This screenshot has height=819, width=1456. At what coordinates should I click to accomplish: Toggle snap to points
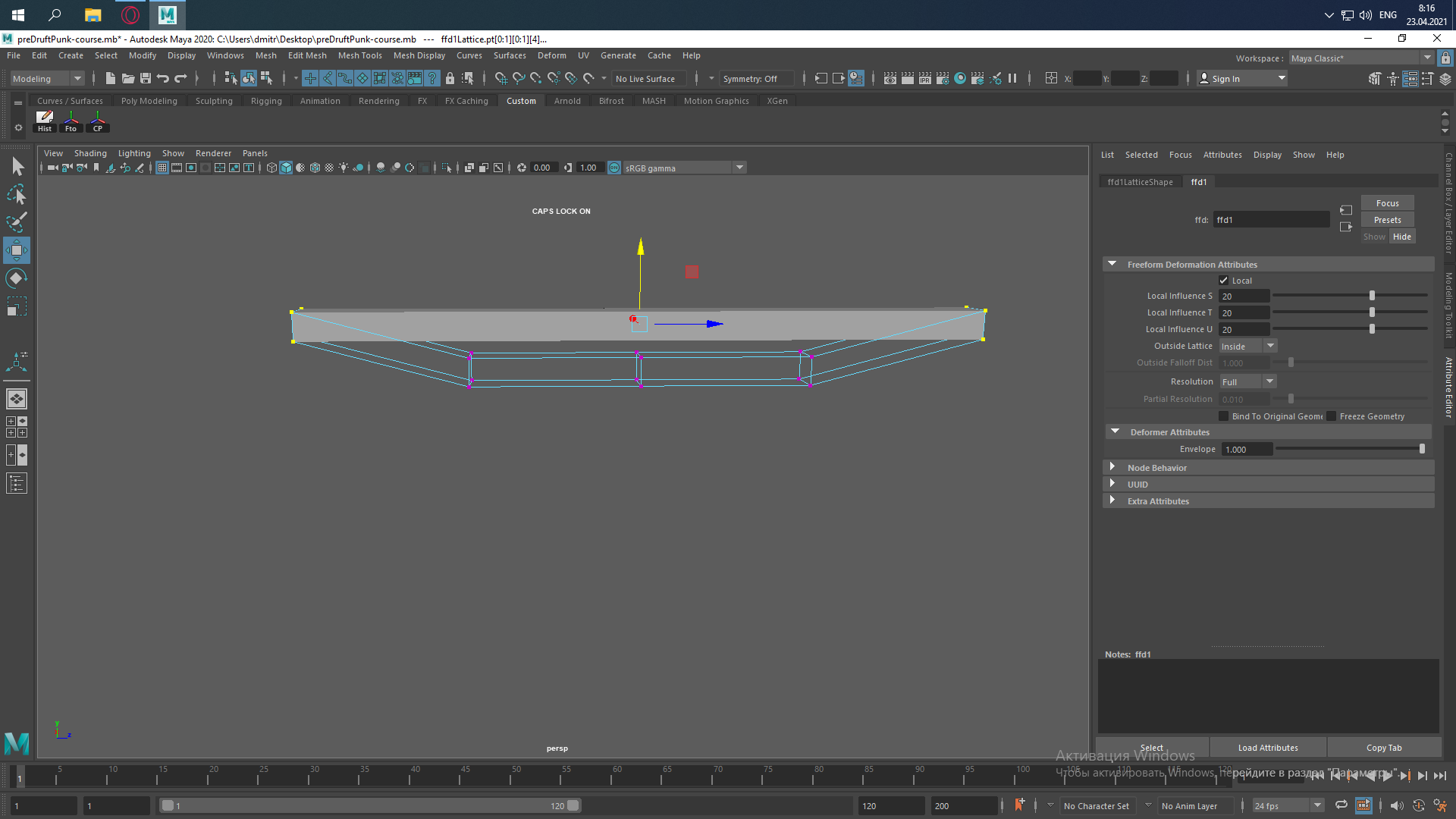(536, 78)
